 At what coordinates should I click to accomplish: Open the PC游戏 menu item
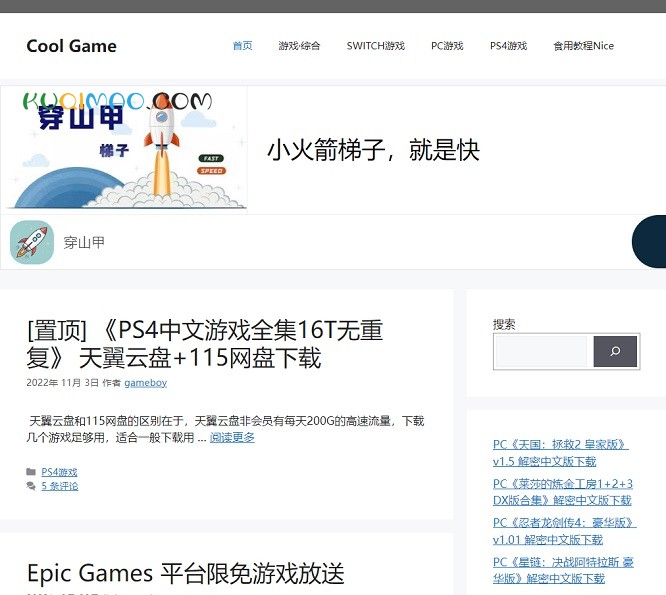pyautogui.click(x=447, y=46)
